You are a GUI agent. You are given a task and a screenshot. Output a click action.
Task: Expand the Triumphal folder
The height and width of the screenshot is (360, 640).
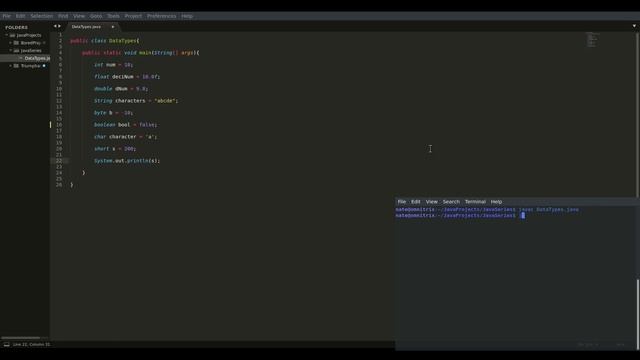point(11,66)
